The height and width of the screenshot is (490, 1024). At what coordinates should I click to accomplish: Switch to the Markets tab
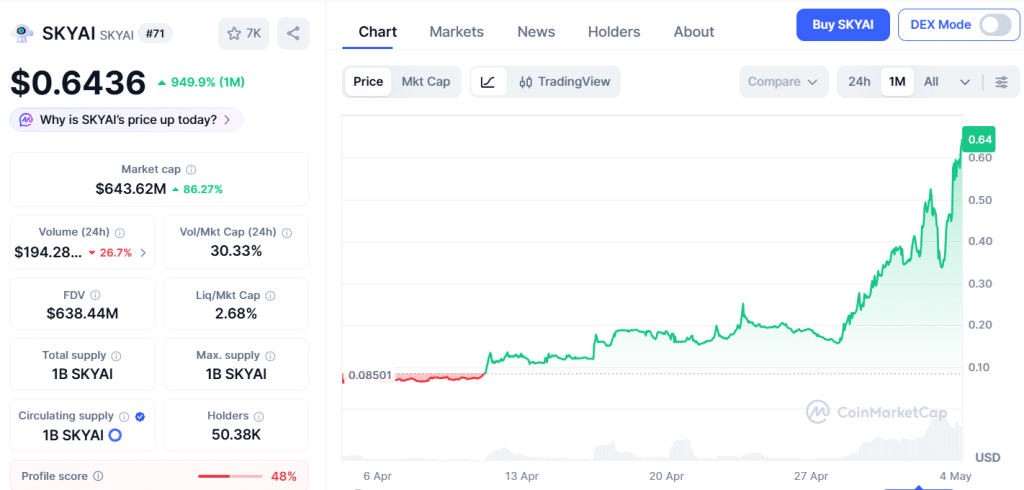[456, 31]
